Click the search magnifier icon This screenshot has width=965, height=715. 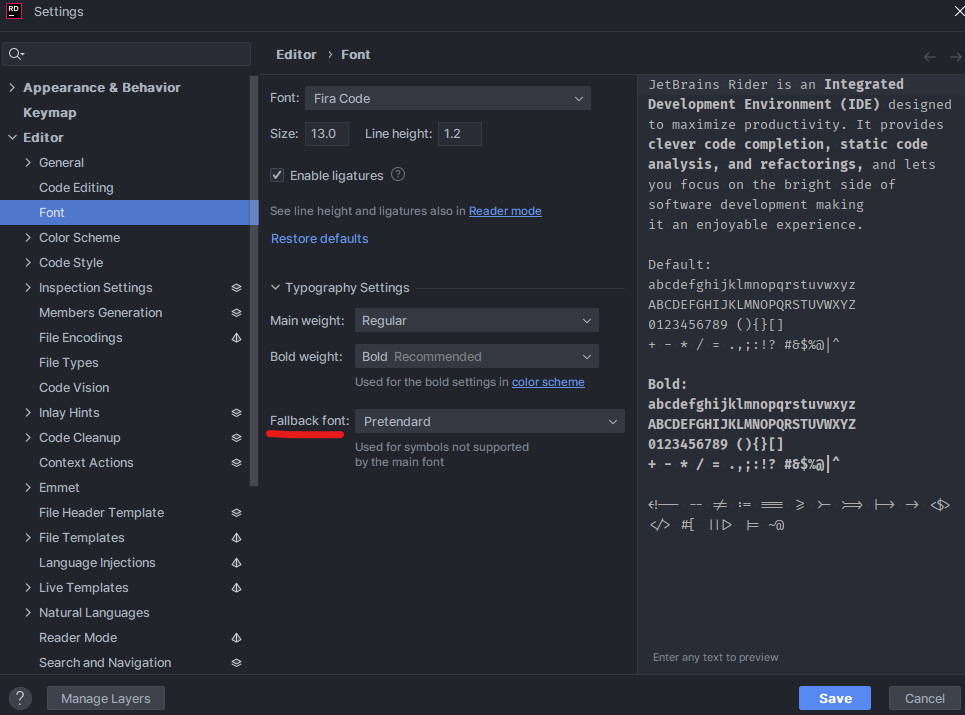click(15, 54)
